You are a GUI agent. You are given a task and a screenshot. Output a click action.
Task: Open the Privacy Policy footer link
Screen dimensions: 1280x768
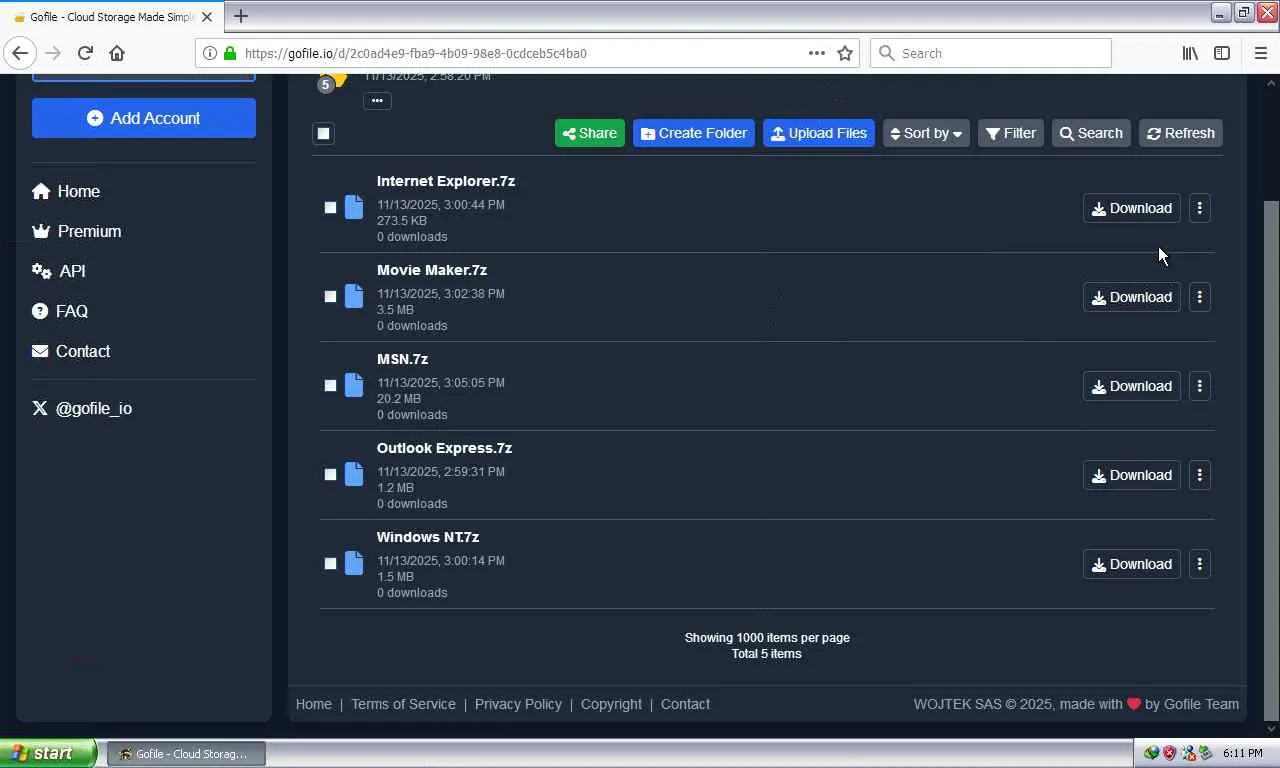point(518,704)
